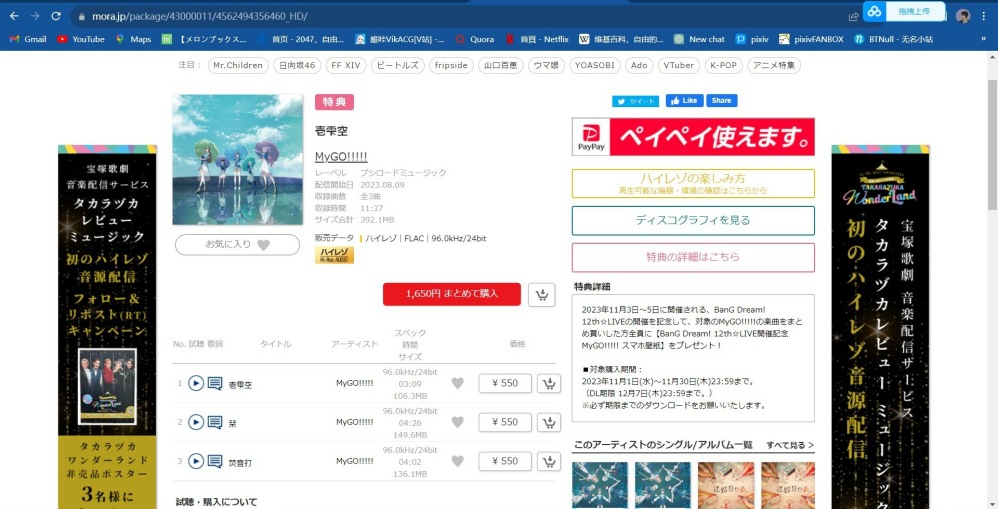Favorite track 2 with heart icon
998x509 pixels.
pyautogui.click(x=458, y=422)
